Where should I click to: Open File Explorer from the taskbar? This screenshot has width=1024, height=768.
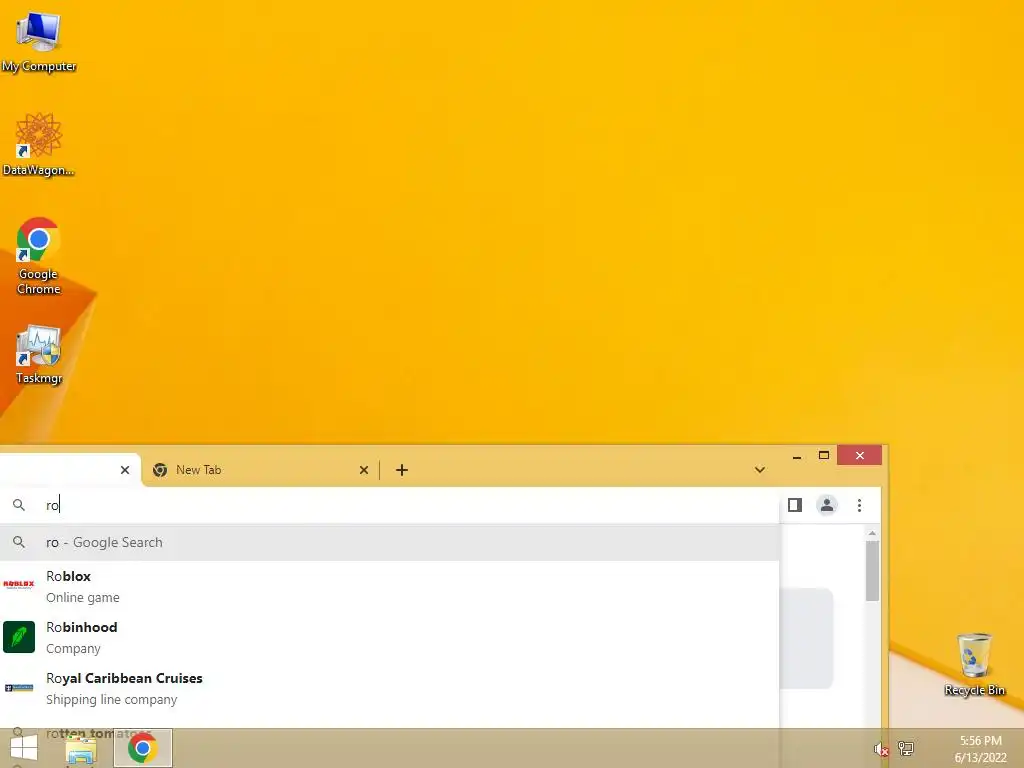point(81,749)
